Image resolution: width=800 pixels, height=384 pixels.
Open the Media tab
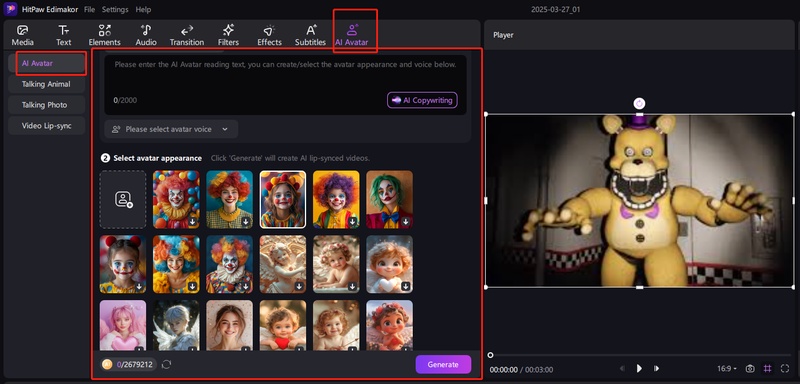(22, 36)
